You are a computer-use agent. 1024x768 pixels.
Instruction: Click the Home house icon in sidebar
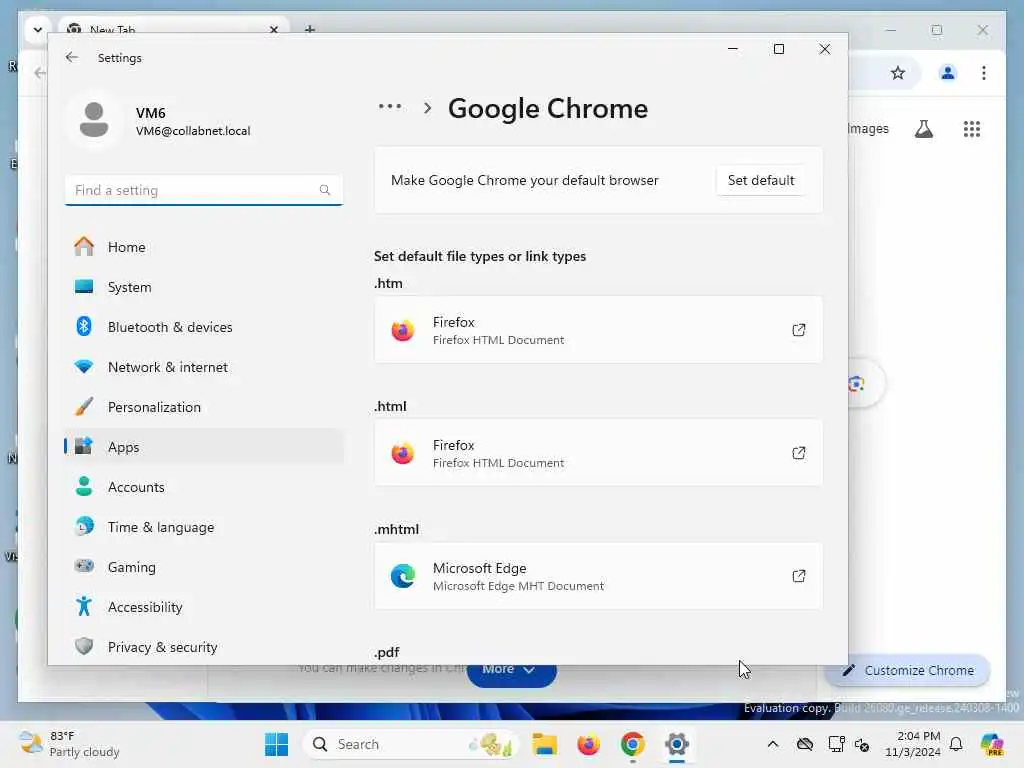84,246
